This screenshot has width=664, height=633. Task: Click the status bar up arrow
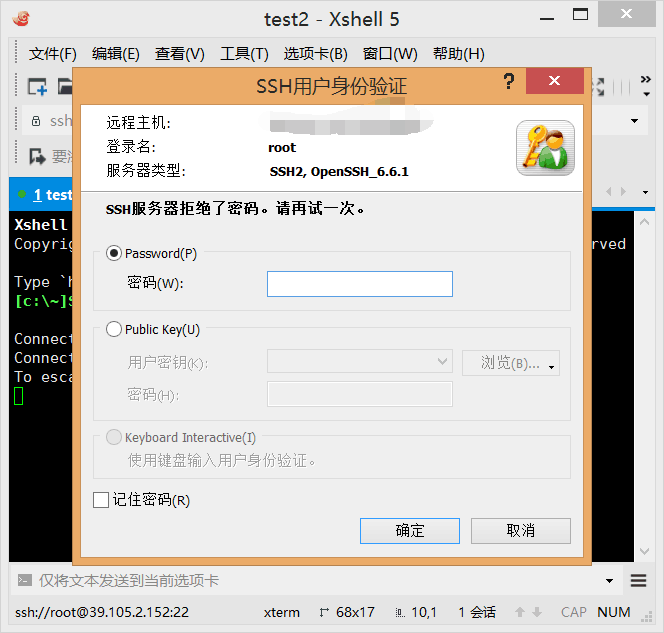click(520, 612)
